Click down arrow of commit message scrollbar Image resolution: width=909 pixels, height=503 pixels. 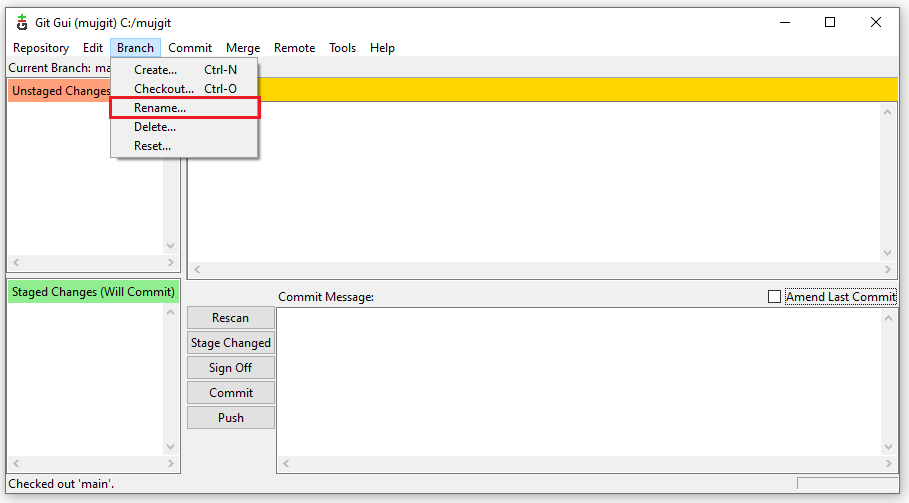(888, 447)
